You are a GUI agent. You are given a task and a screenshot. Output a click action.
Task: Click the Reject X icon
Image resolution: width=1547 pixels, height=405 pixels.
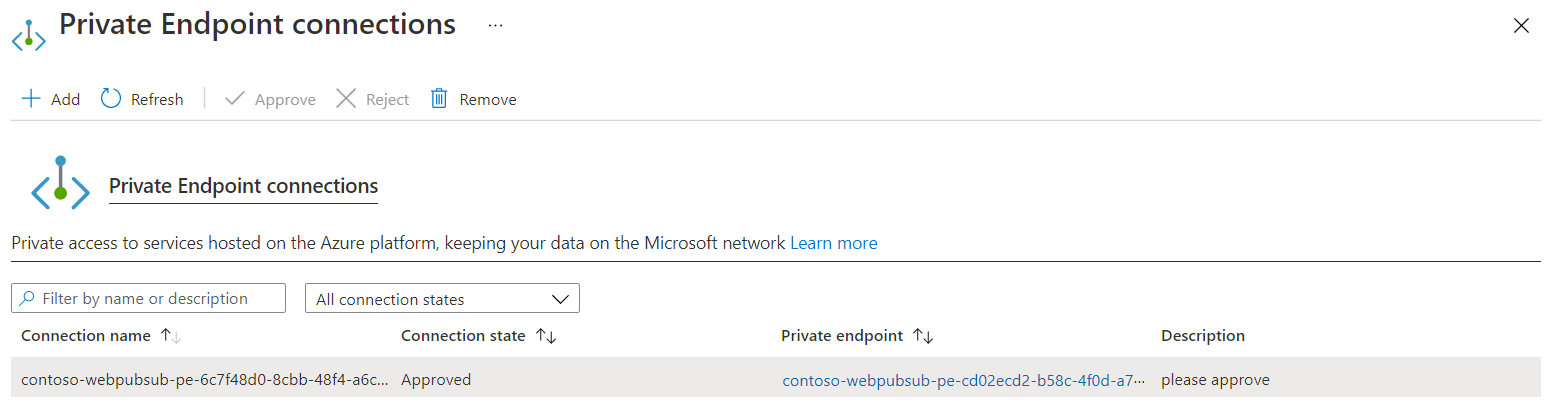(346, 99)
